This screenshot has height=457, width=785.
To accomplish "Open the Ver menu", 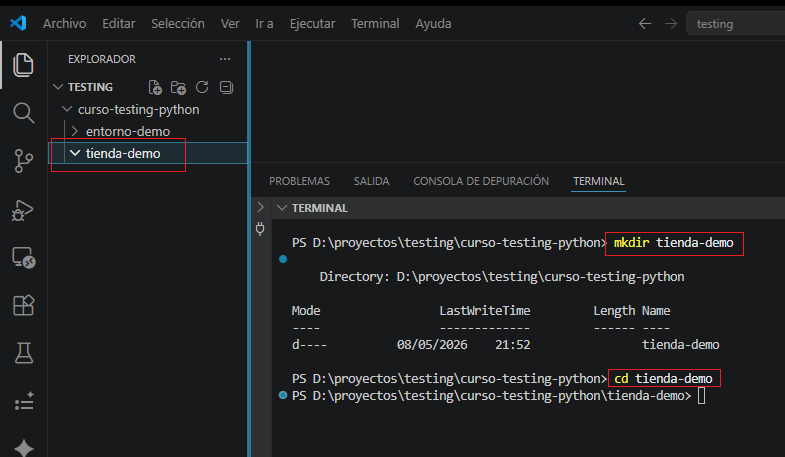I will 230,24.
